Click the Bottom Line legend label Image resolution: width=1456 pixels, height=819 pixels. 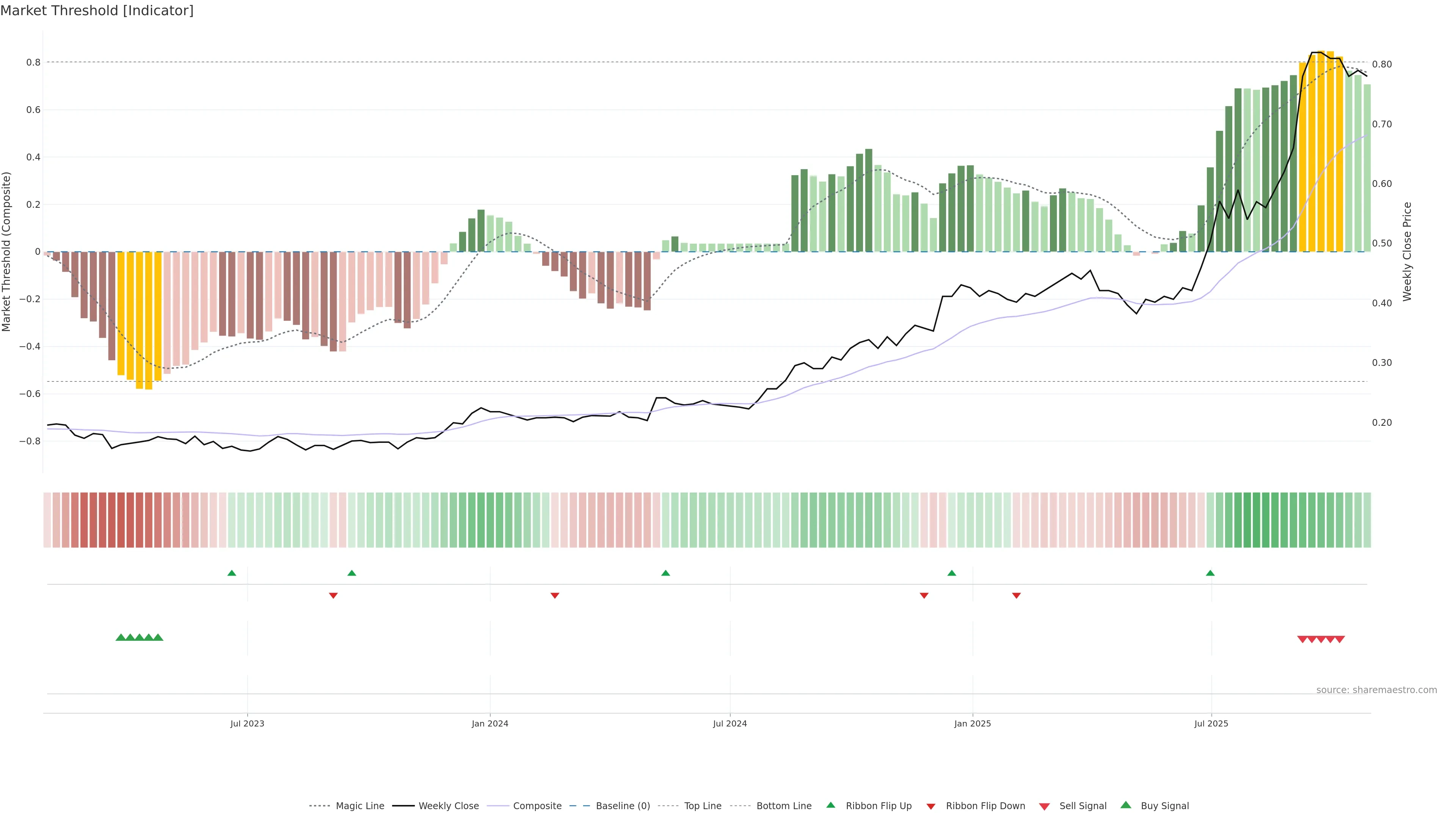[x=783, y=806]
